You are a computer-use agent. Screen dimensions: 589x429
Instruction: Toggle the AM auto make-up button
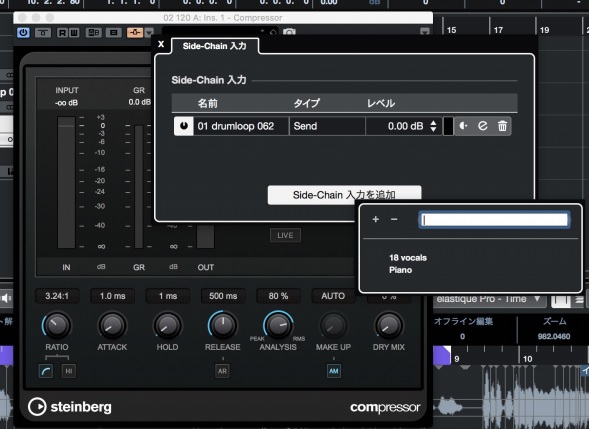click(x=334, y=371)
